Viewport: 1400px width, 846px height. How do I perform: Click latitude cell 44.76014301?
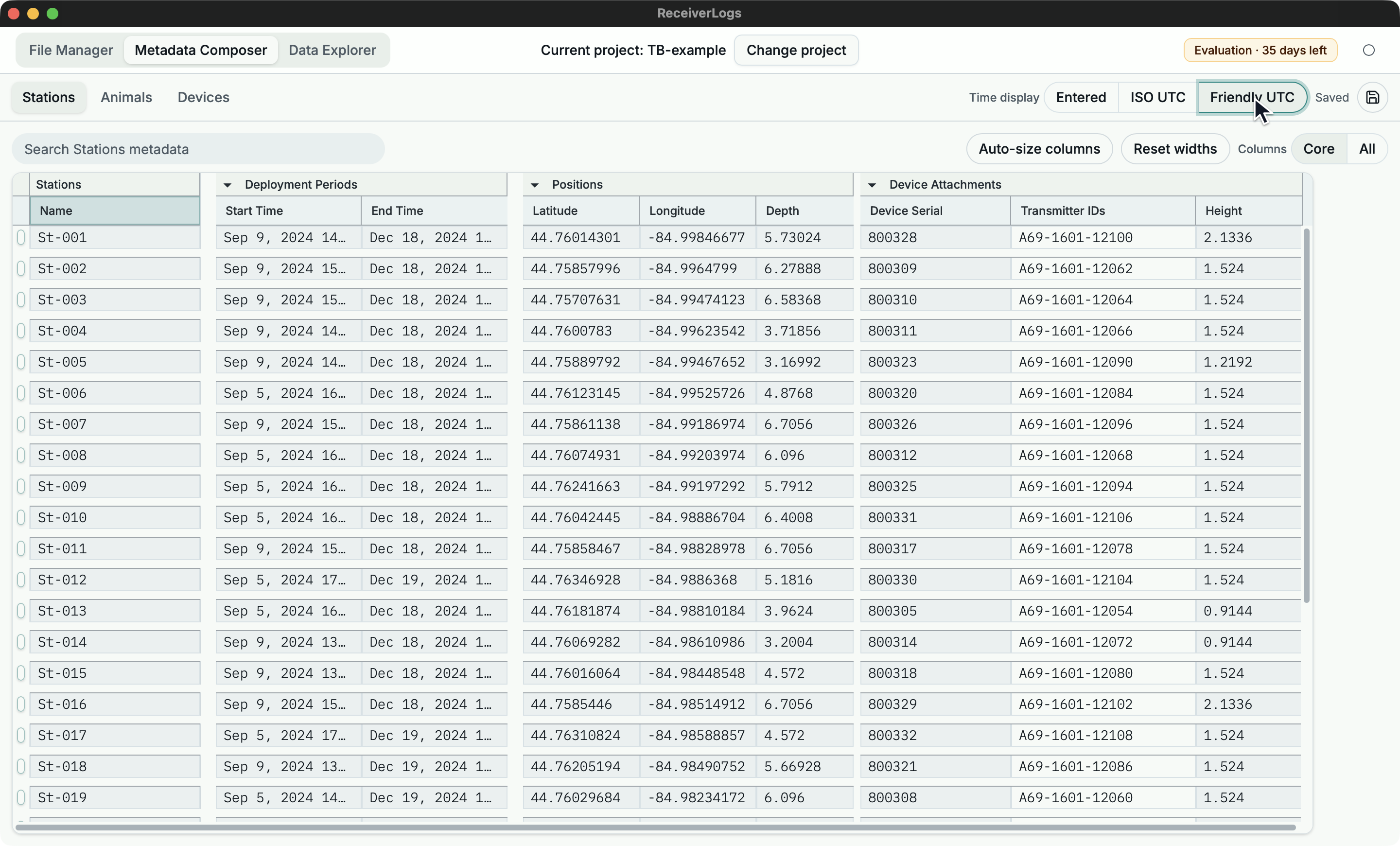point(581,237)
